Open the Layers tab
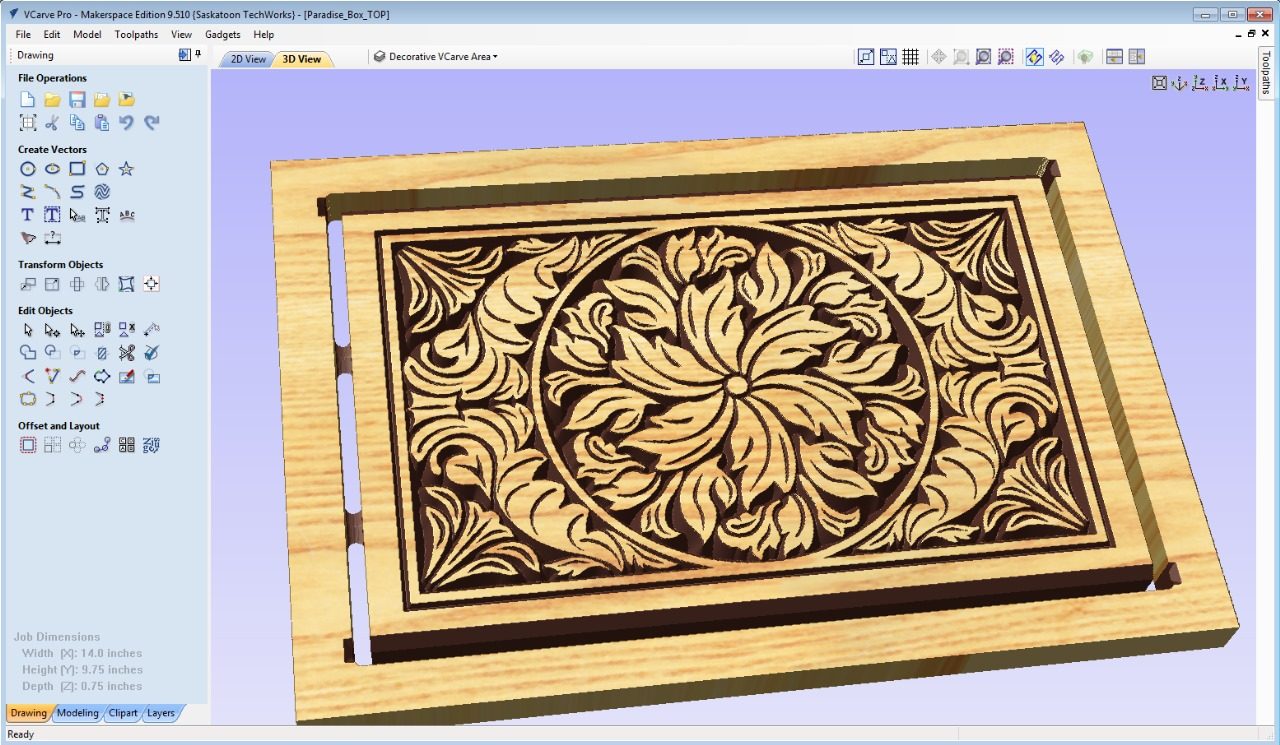1280x745 pixels. tap(160, 713)
